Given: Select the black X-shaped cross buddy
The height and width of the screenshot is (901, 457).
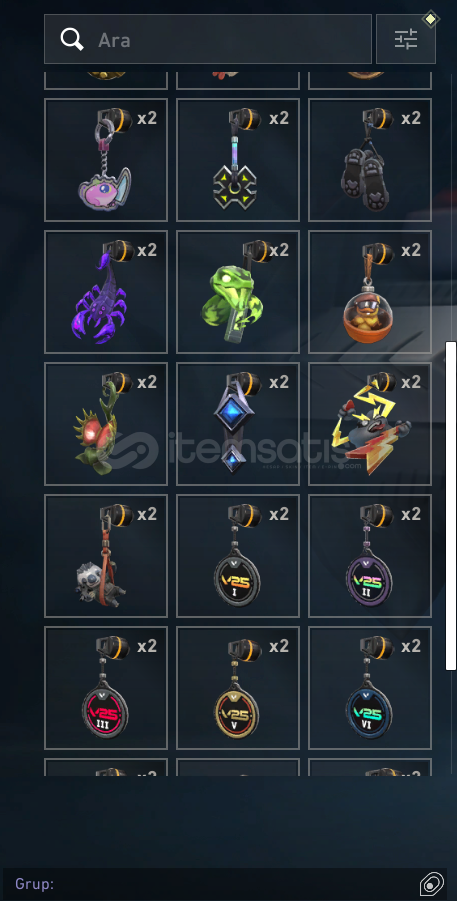Looking at the screenshot, I should click(238, 160).
